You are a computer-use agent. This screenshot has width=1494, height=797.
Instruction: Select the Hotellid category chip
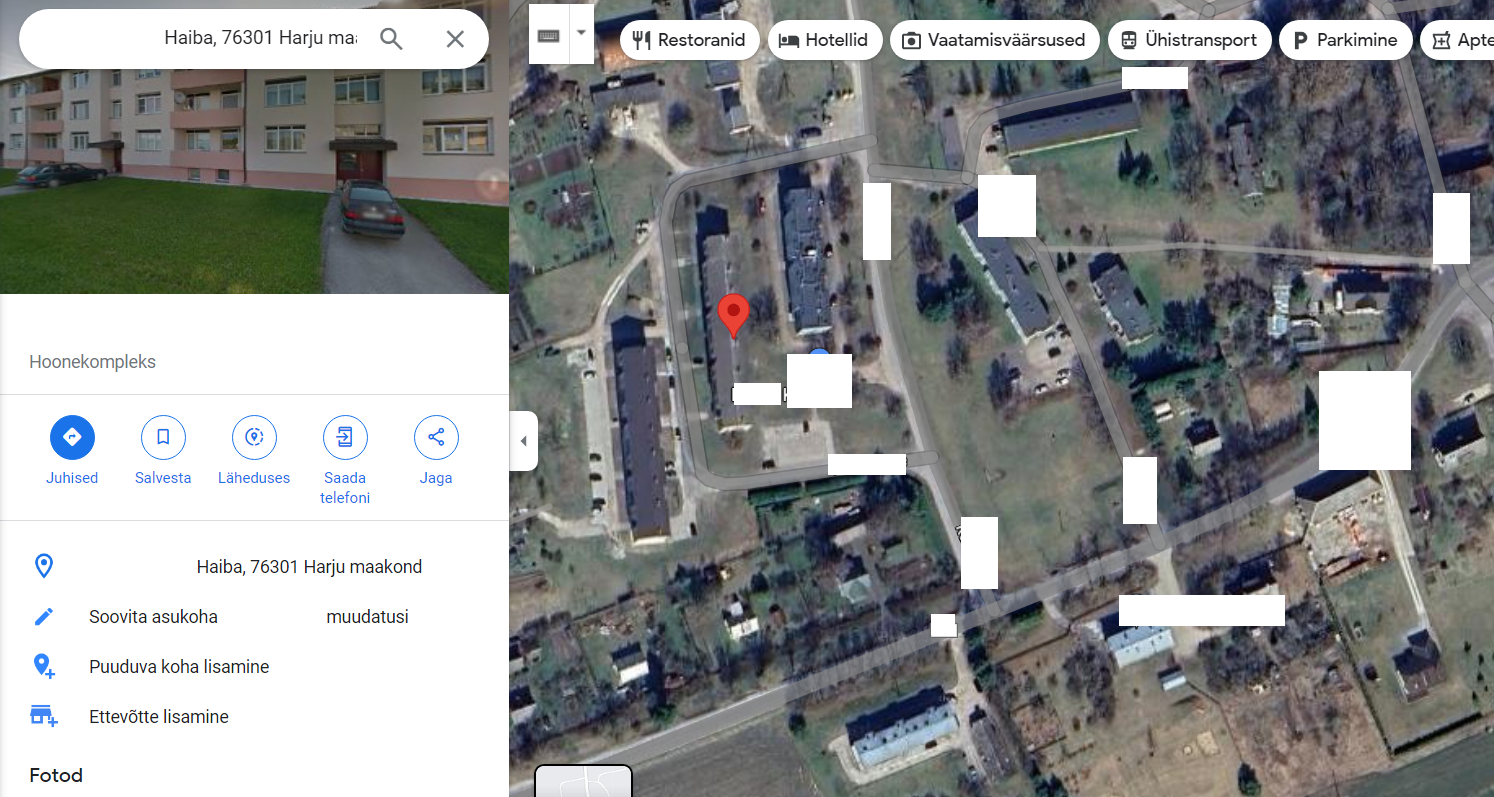point(825,40)
